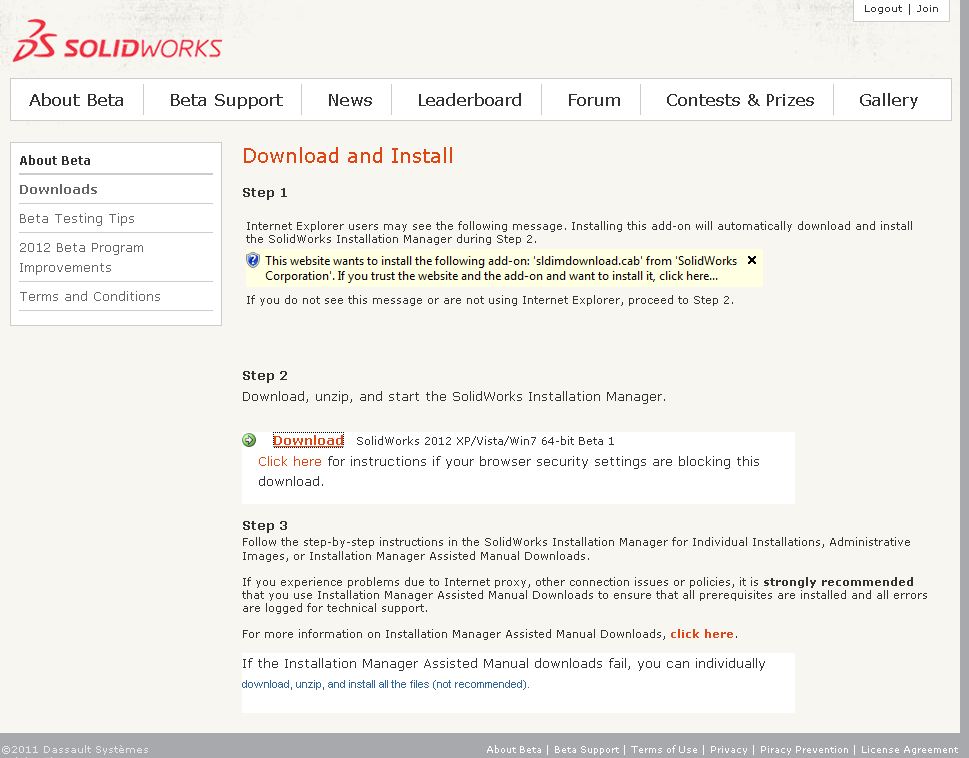Select Downloads in the sidebar
The height and width of the screenshot is (758, 969).
tap(58, 190)
